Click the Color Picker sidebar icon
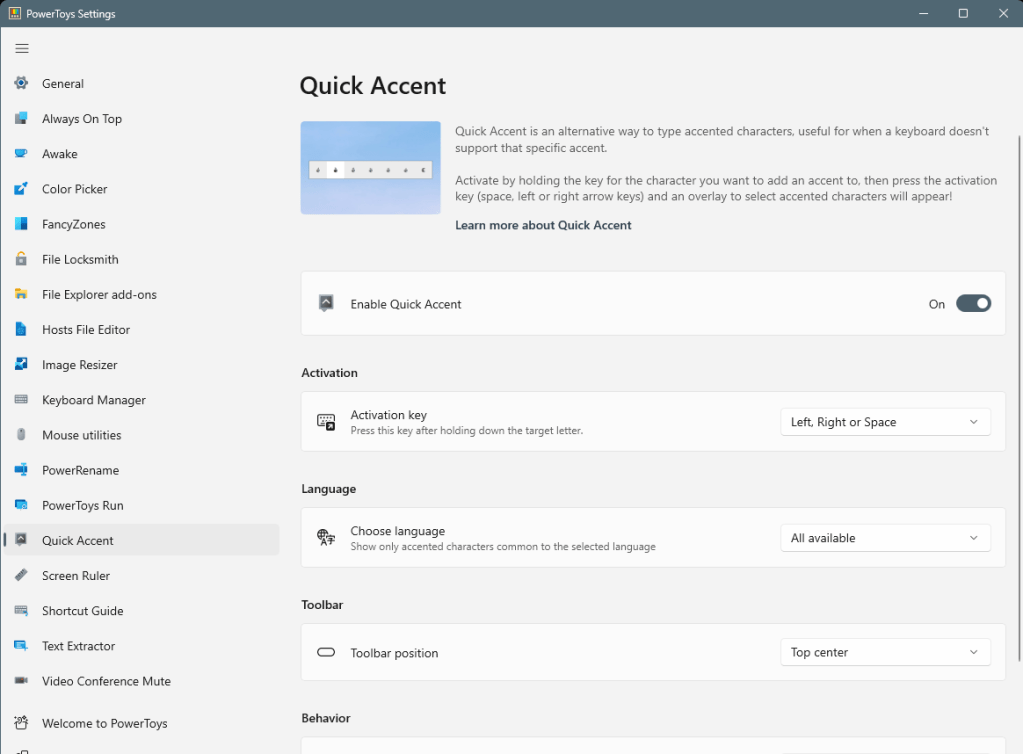Viewport: 1023px width, 754px height. pyautogui.click(x=21, y=189)
